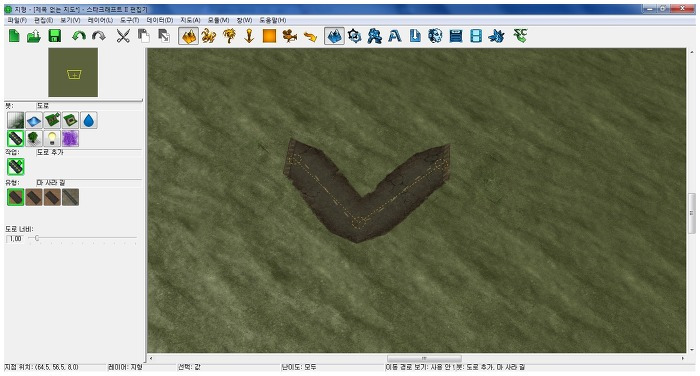Click the vertical scrollbar thumb
The image size is (700, 376).
pyautogui.click(x=692, y=213)
